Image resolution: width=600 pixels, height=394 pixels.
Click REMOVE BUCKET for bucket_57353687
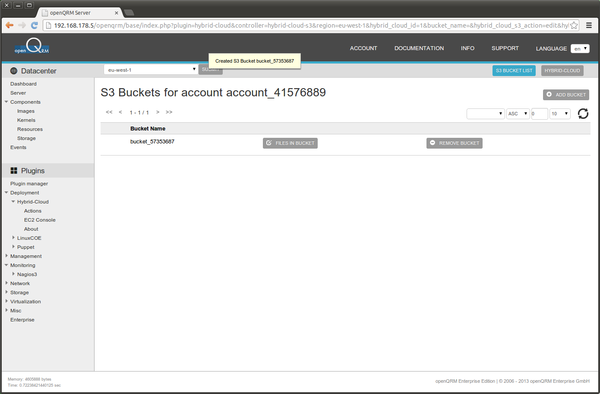pos(454,143)
